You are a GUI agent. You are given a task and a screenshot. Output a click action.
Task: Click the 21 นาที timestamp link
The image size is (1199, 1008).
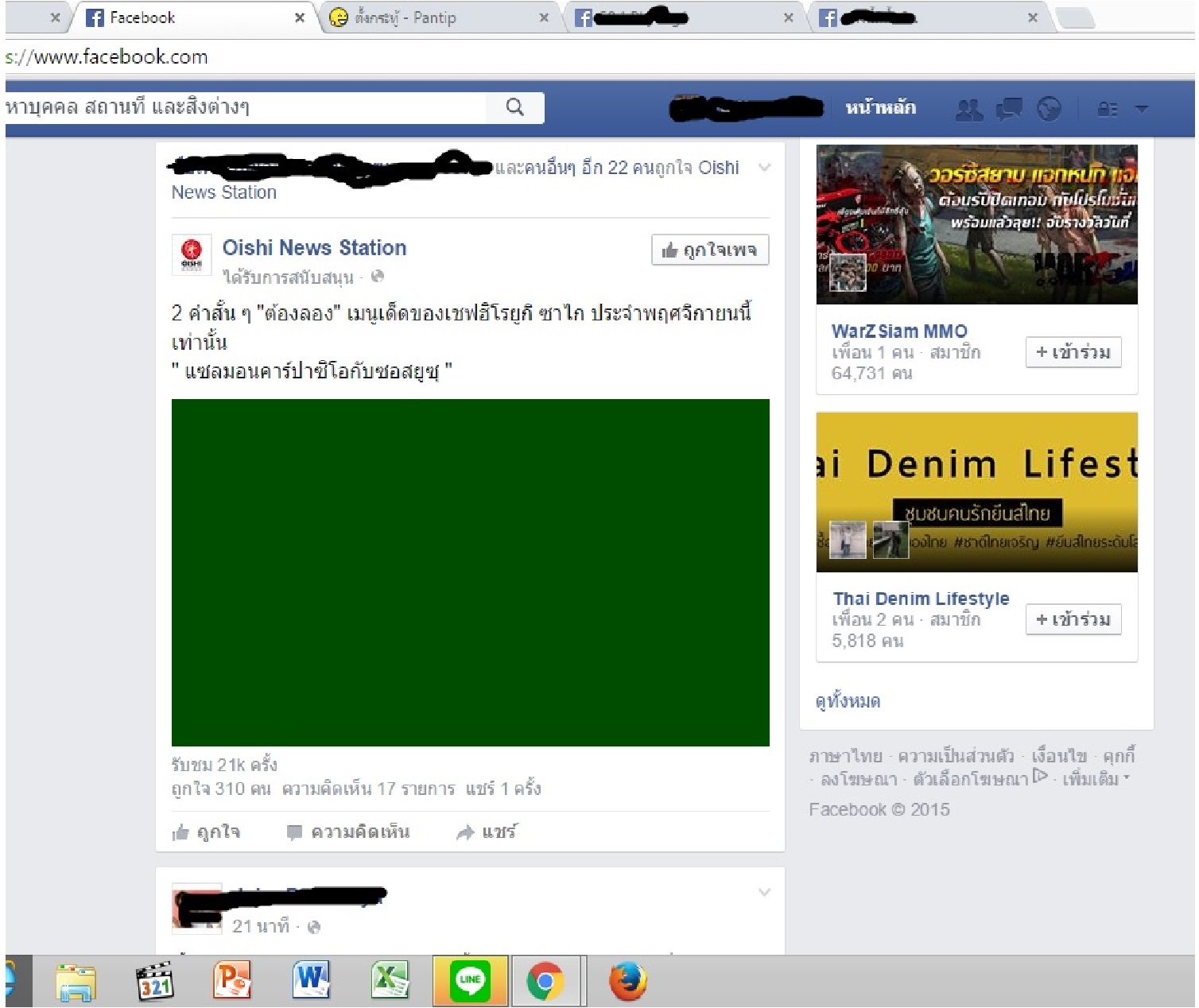click(x=260, y=927)
